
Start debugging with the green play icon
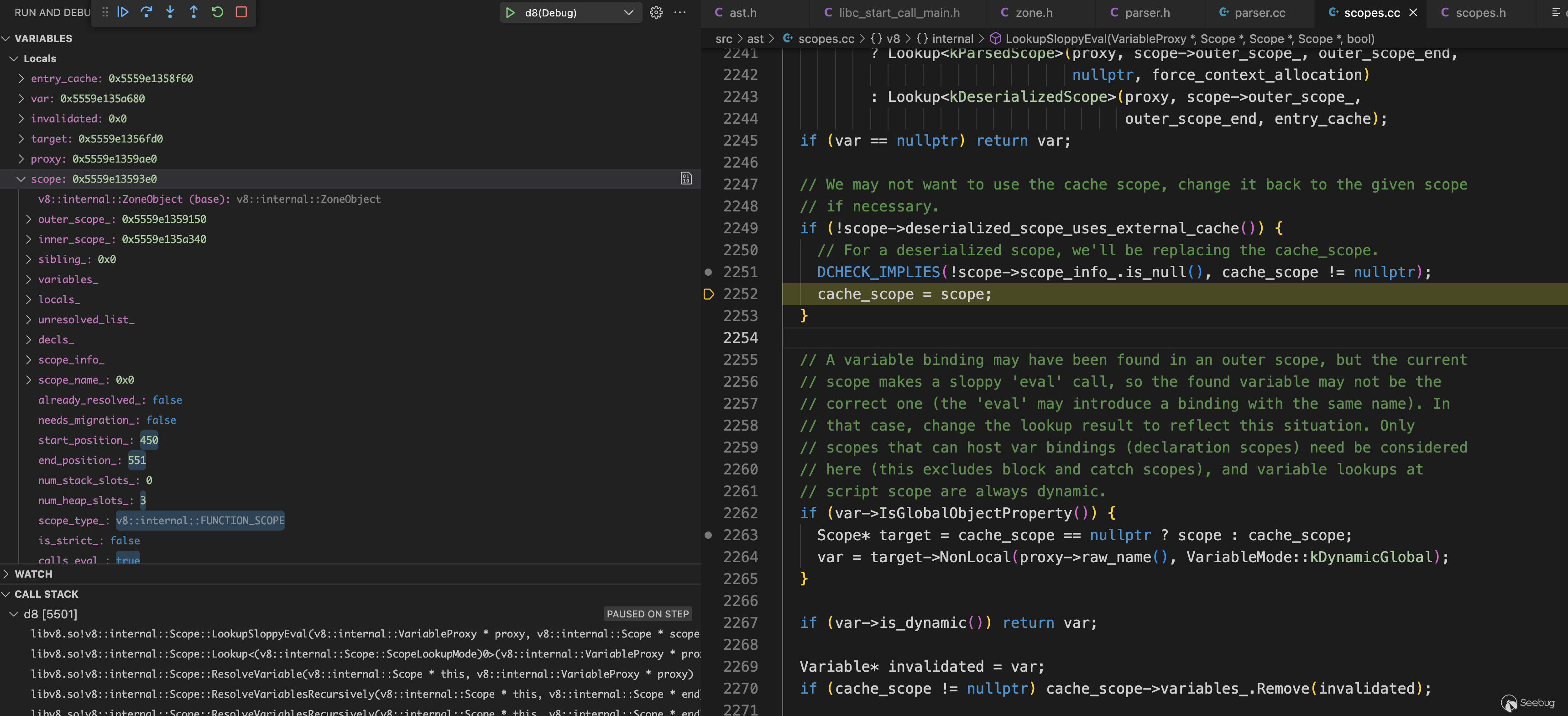point(510,12)
